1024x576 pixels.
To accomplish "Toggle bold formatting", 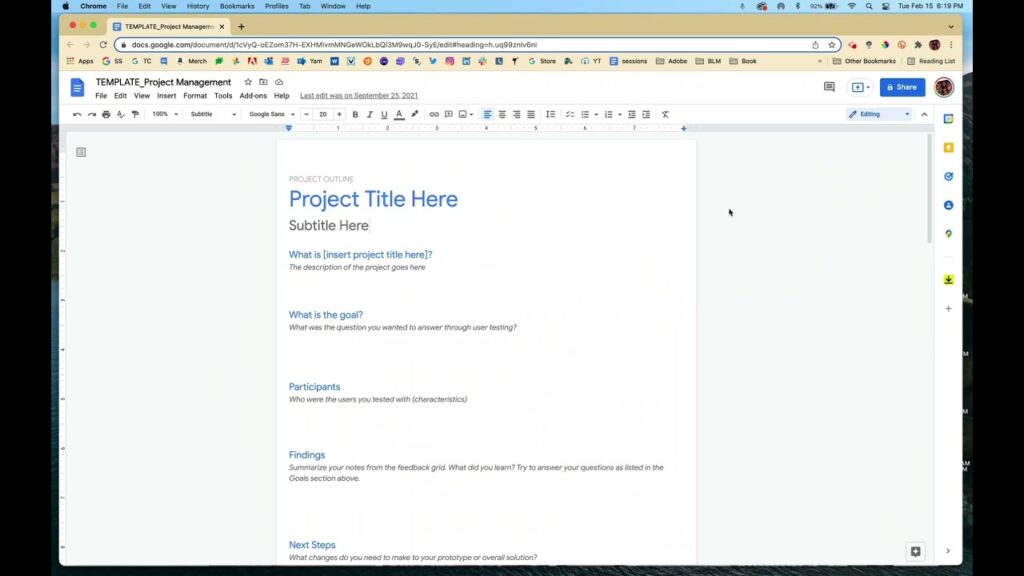I will (355, 114).
